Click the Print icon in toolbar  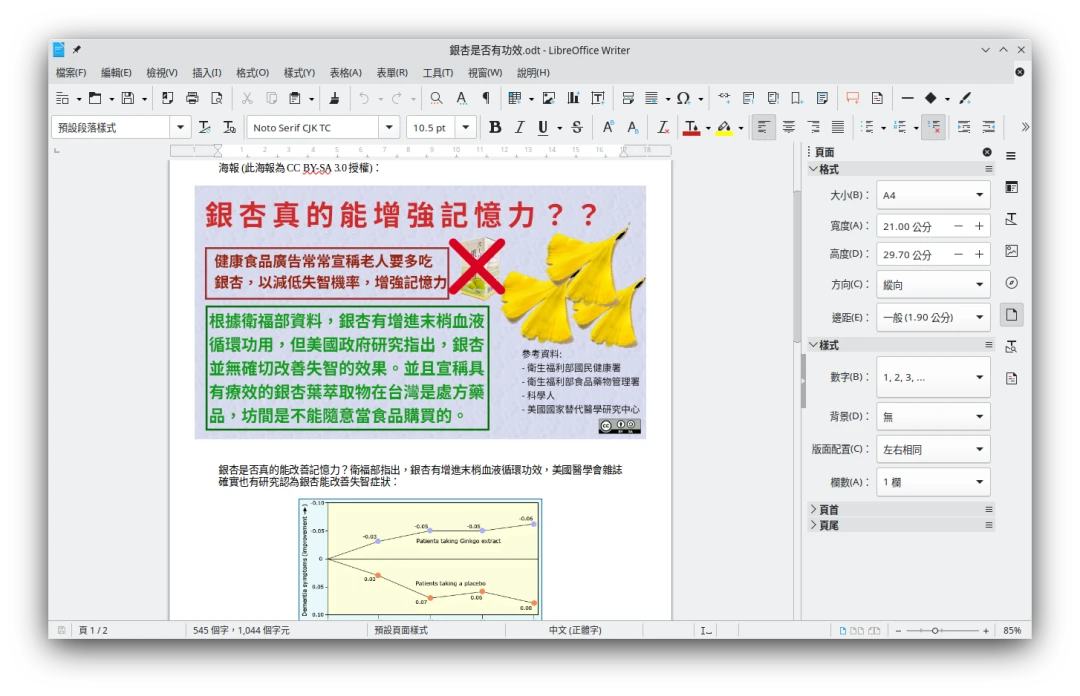point(192,98)
